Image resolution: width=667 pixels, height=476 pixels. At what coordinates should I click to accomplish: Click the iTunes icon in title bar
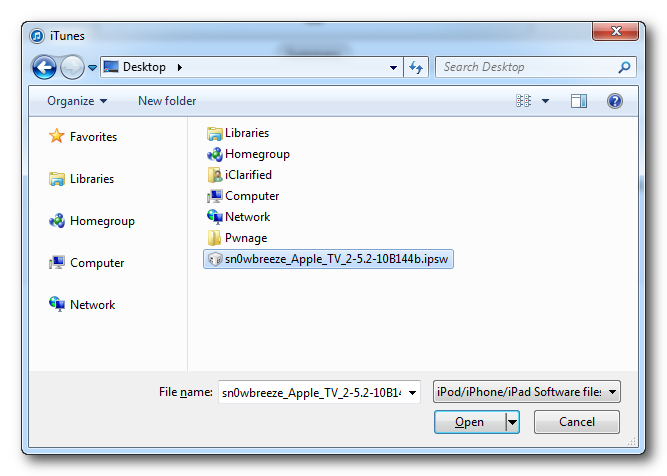click(x=37, y=36)
